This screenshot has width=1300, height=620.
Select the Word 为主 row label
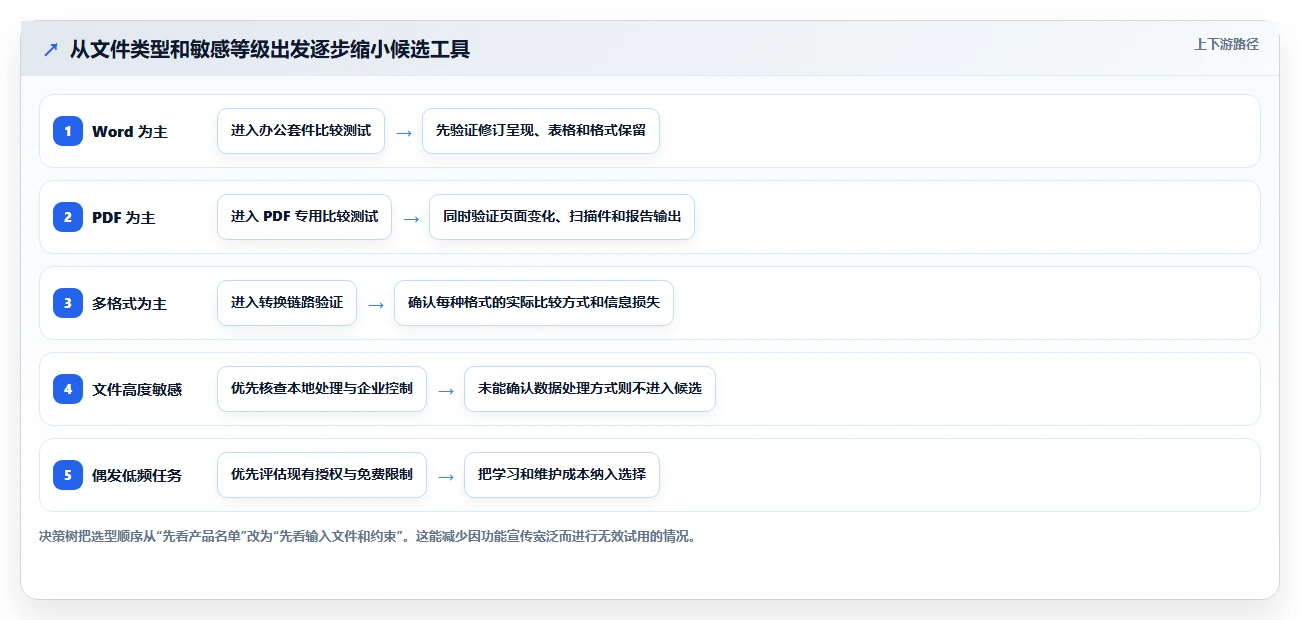click(130, 131)
